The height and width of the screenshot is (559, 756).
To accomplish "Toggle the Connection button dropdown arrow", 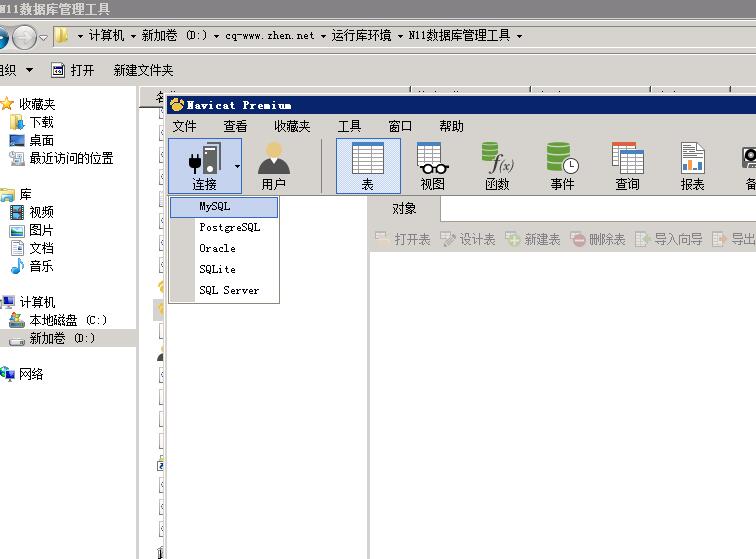I will coord(237,166).
